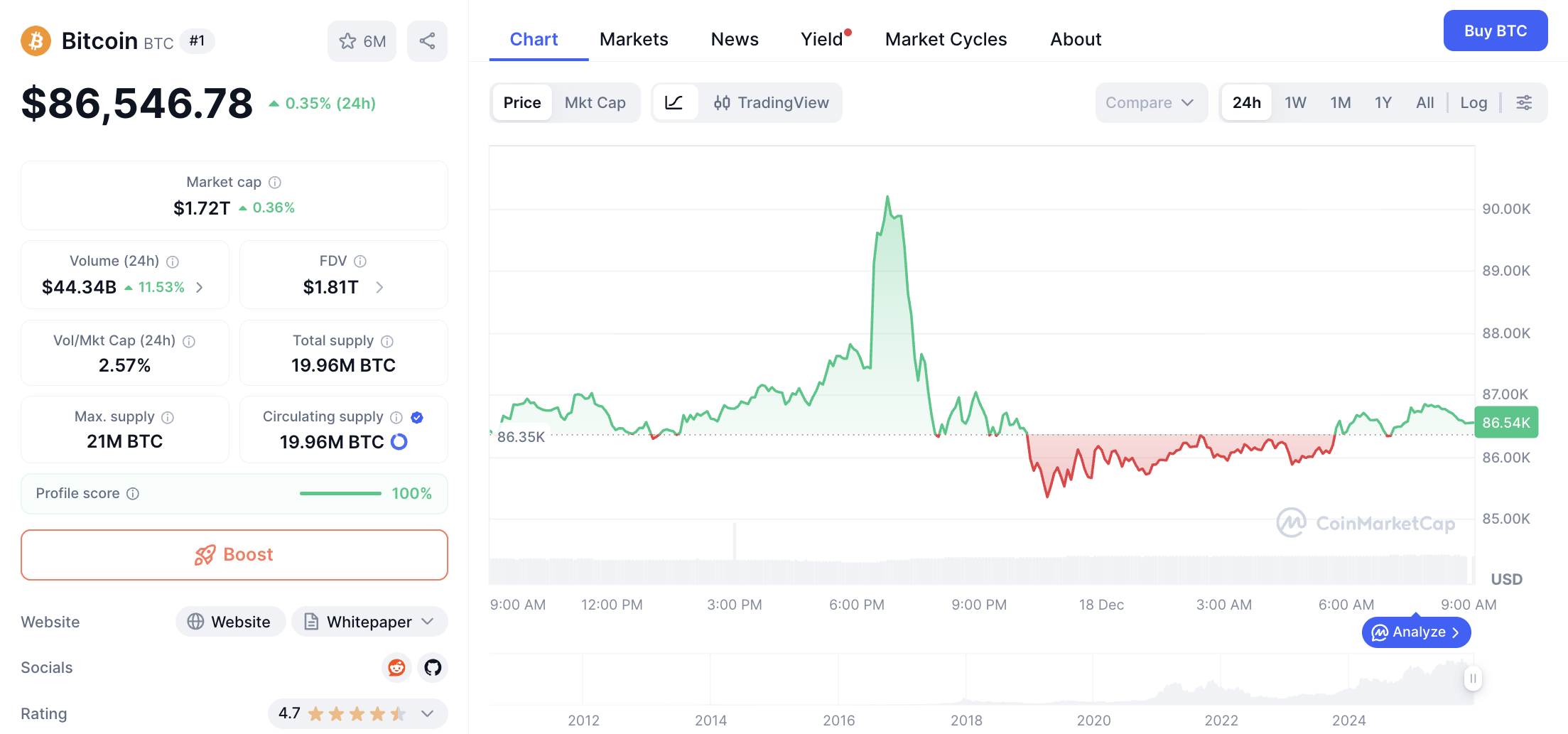
Task: Click the share icon next to Bitcoin
Action: click(x=427, y=41)
